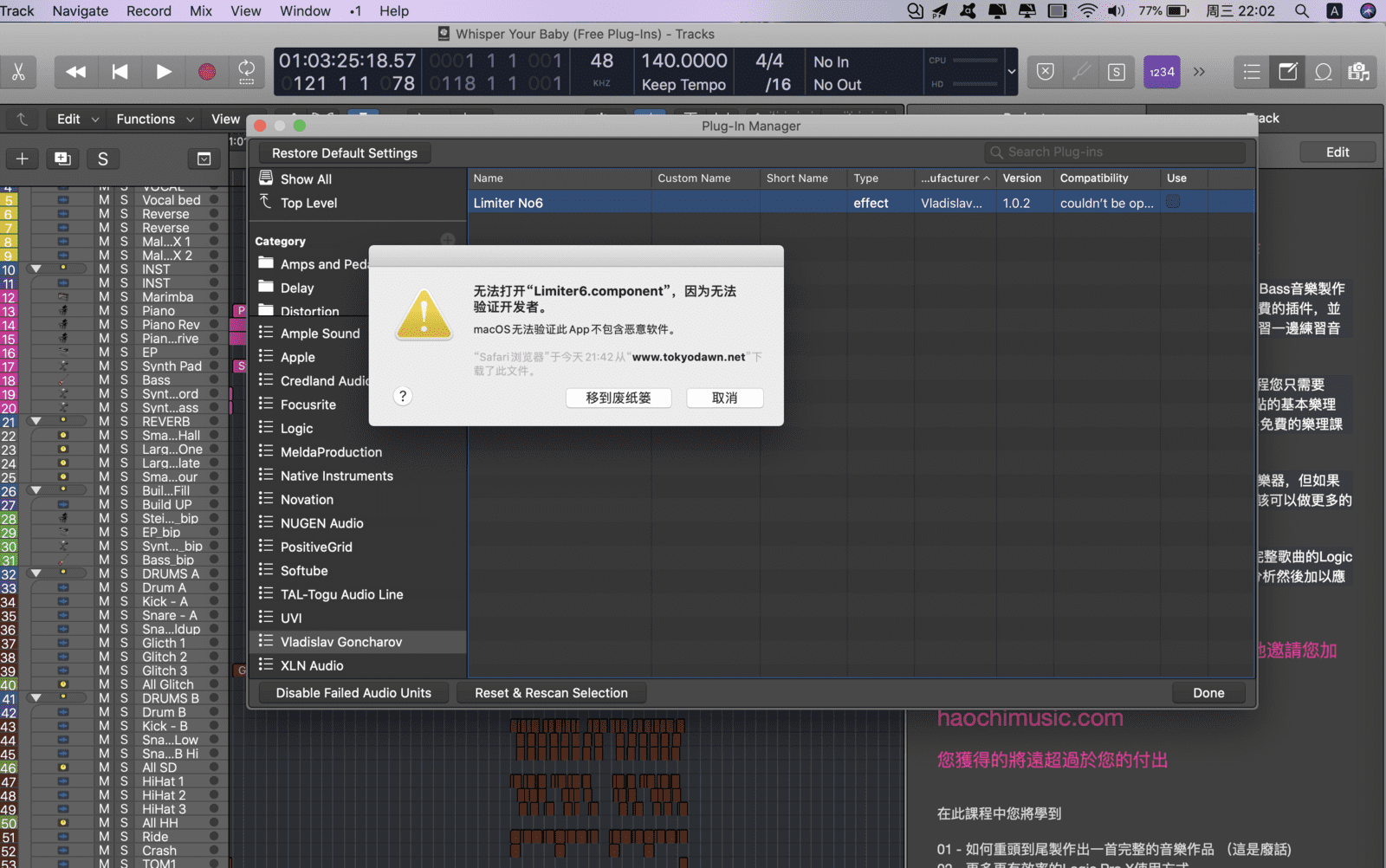Collapse the INST track stack triangle
Image resolution: width=1386 pixels, height=868 pixels.
(36, 269)
